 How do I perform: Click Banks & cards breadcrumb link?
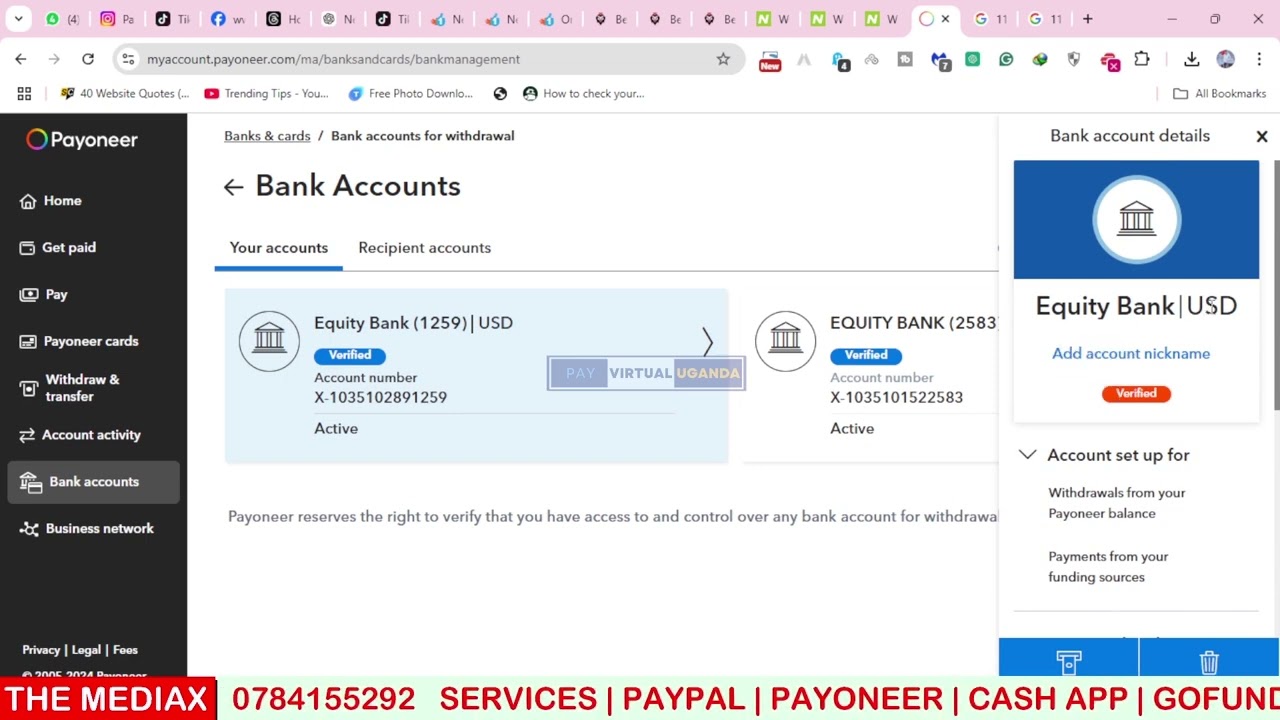(x=267, y=136)
